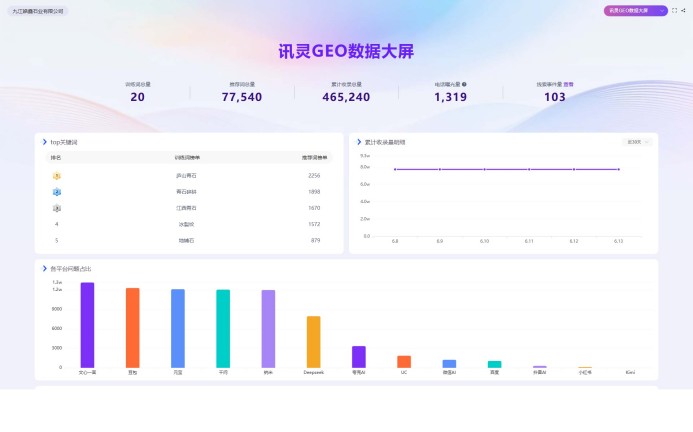Click the 讯灵GEO数据大屏 page title
The height and width of the screenshot is (432, 693).
tap(346, 51)
